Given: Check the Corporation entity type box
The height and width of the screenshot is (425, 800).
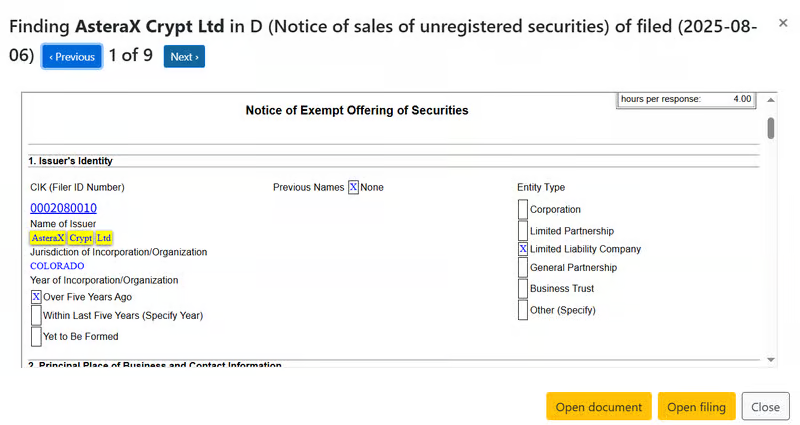Looking at the screenshot, I should (523, 209).
